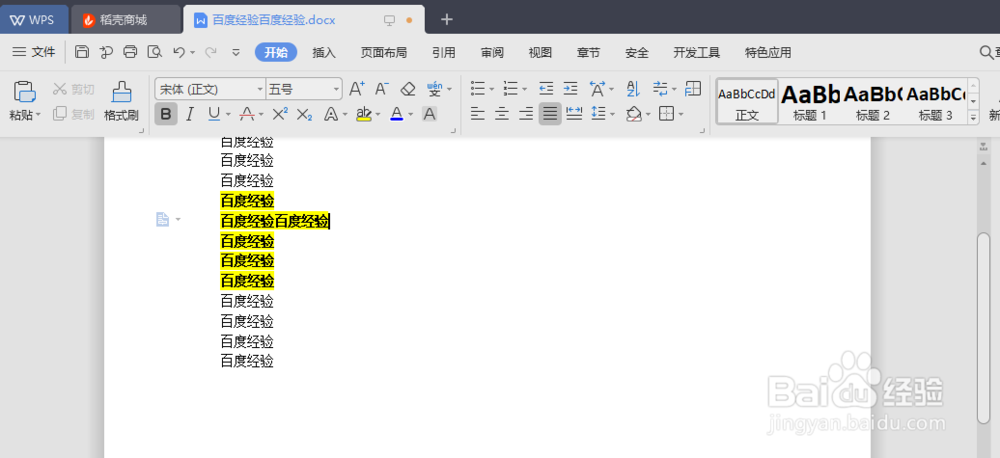Open the 视图 ribbon tab
The height and width of the screenshot is (458, 1000).
(540, 53)
